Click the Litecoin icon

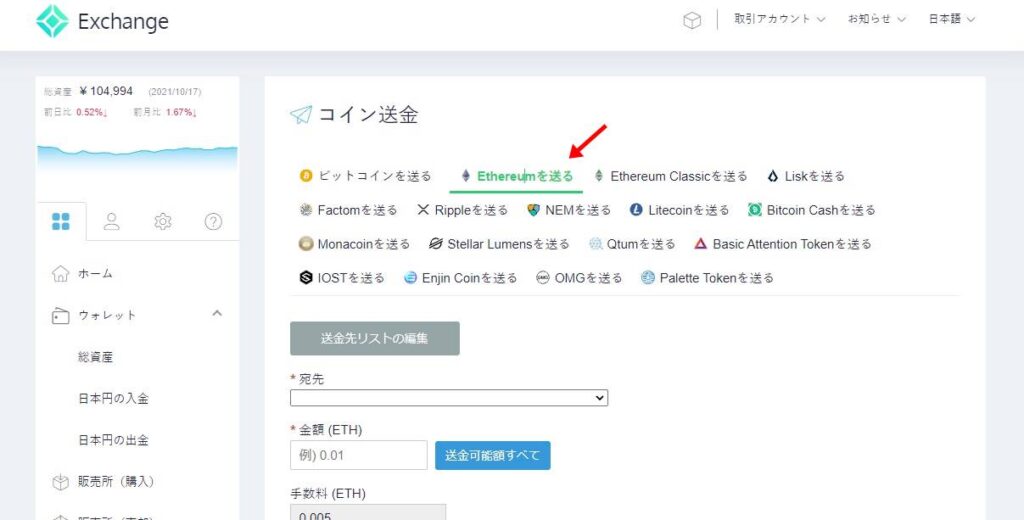point(636,210)
